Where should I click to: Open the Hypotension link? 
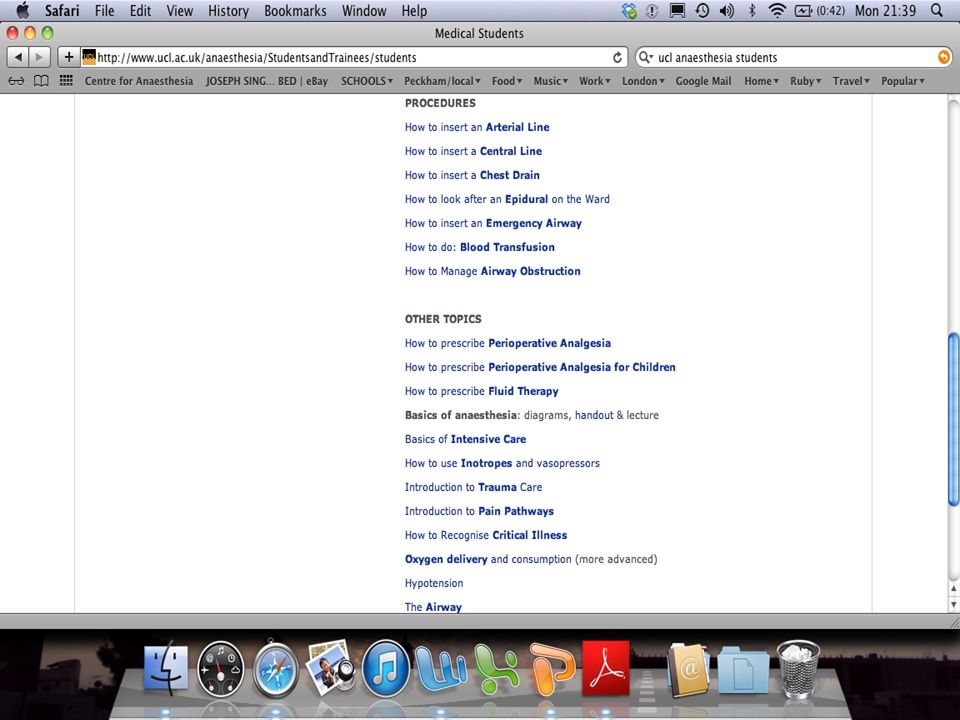(433, 583)
